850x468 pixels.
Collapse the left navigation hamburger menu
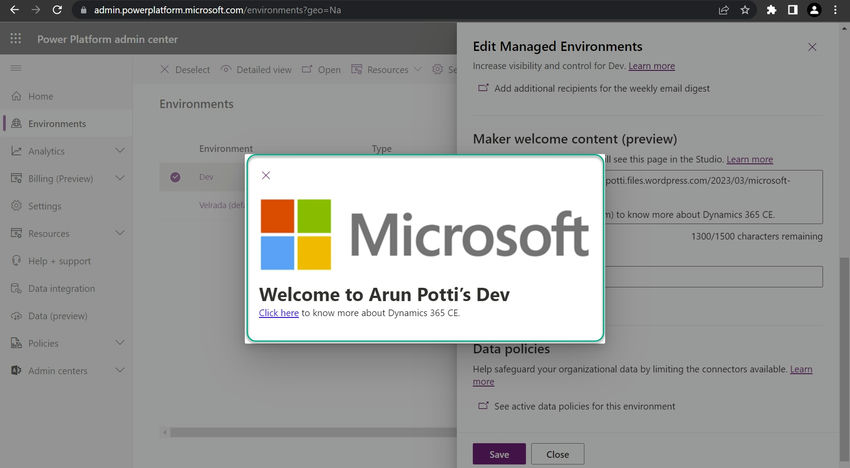point(16,68)
